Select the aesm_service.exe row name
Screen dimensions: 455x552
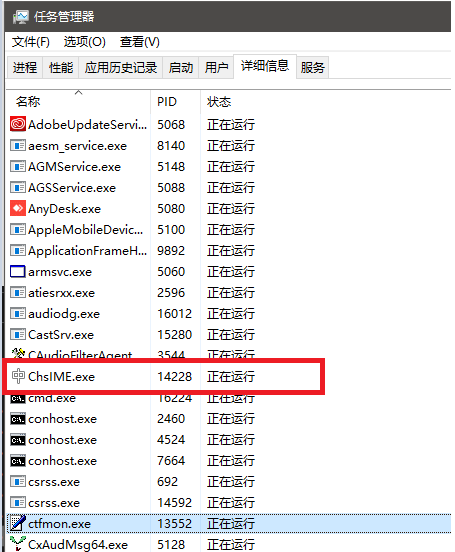[77, 146]
